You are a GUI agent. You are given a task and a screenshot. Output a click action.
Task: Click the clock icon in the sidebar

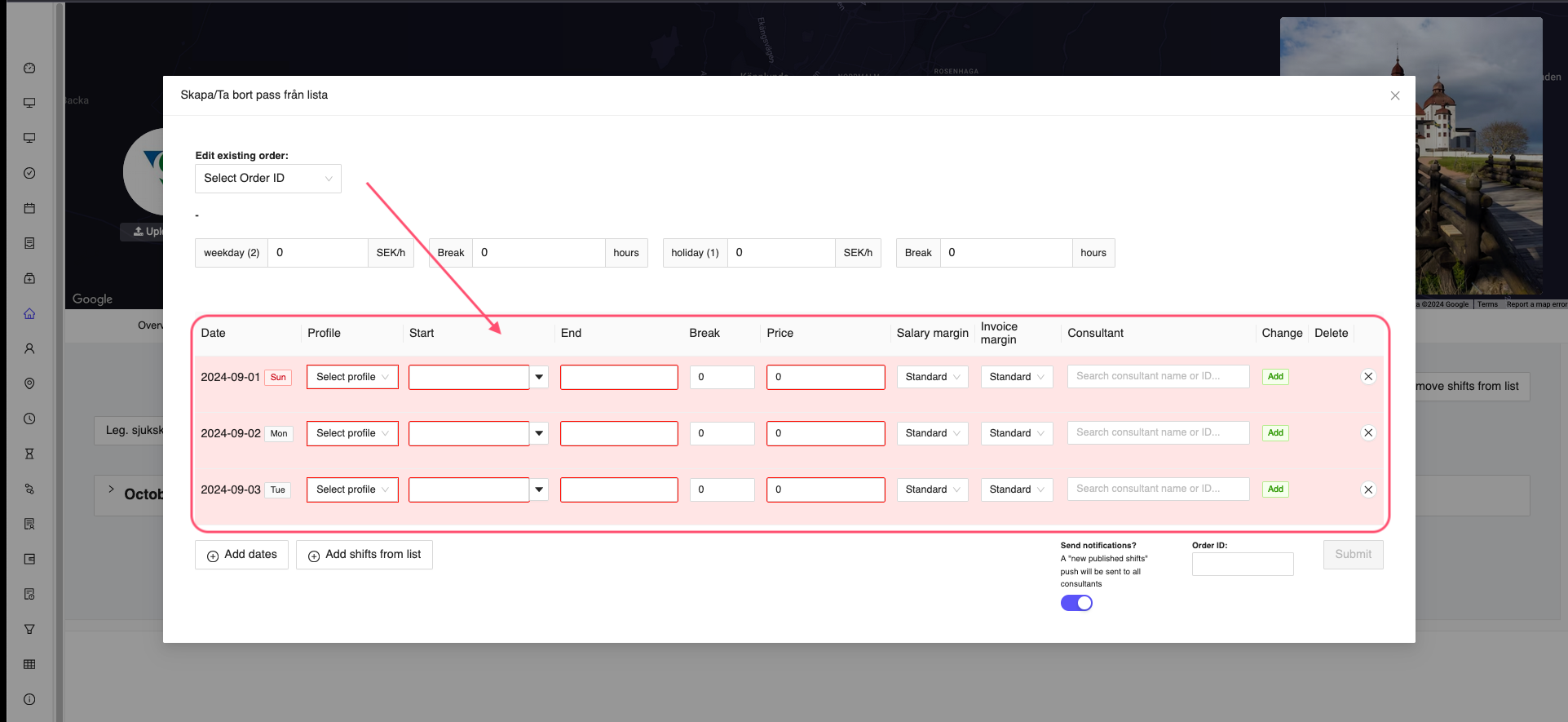pos(29,419)
